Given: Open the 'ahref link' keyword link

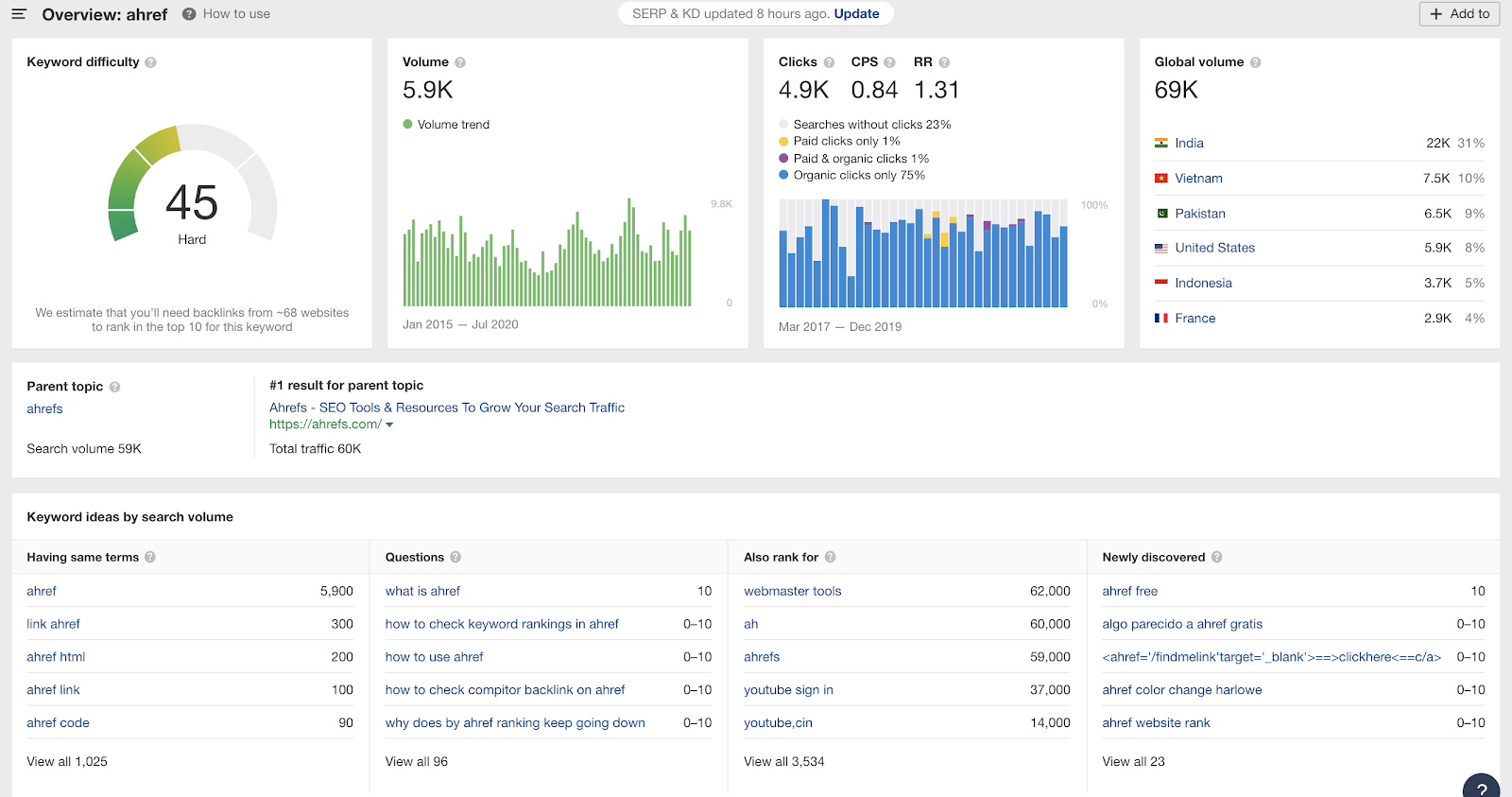Looking at the screenshot, I should pos(53,690).
